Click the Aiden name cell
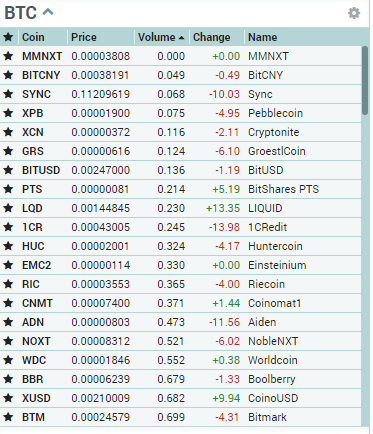The image size is (373, 434). tap(262, 322)
